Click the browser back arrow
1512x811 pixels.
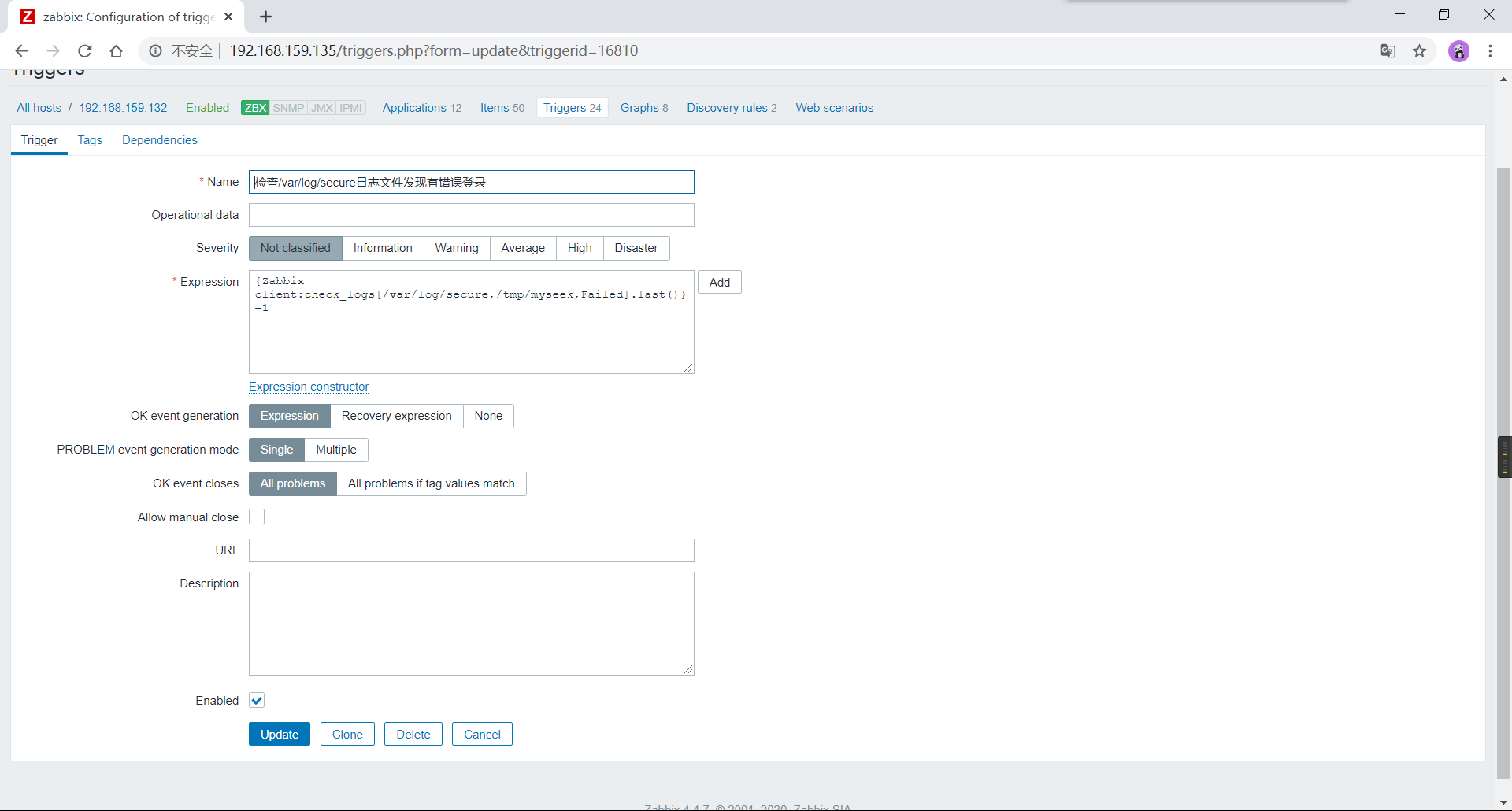(21, 51)
